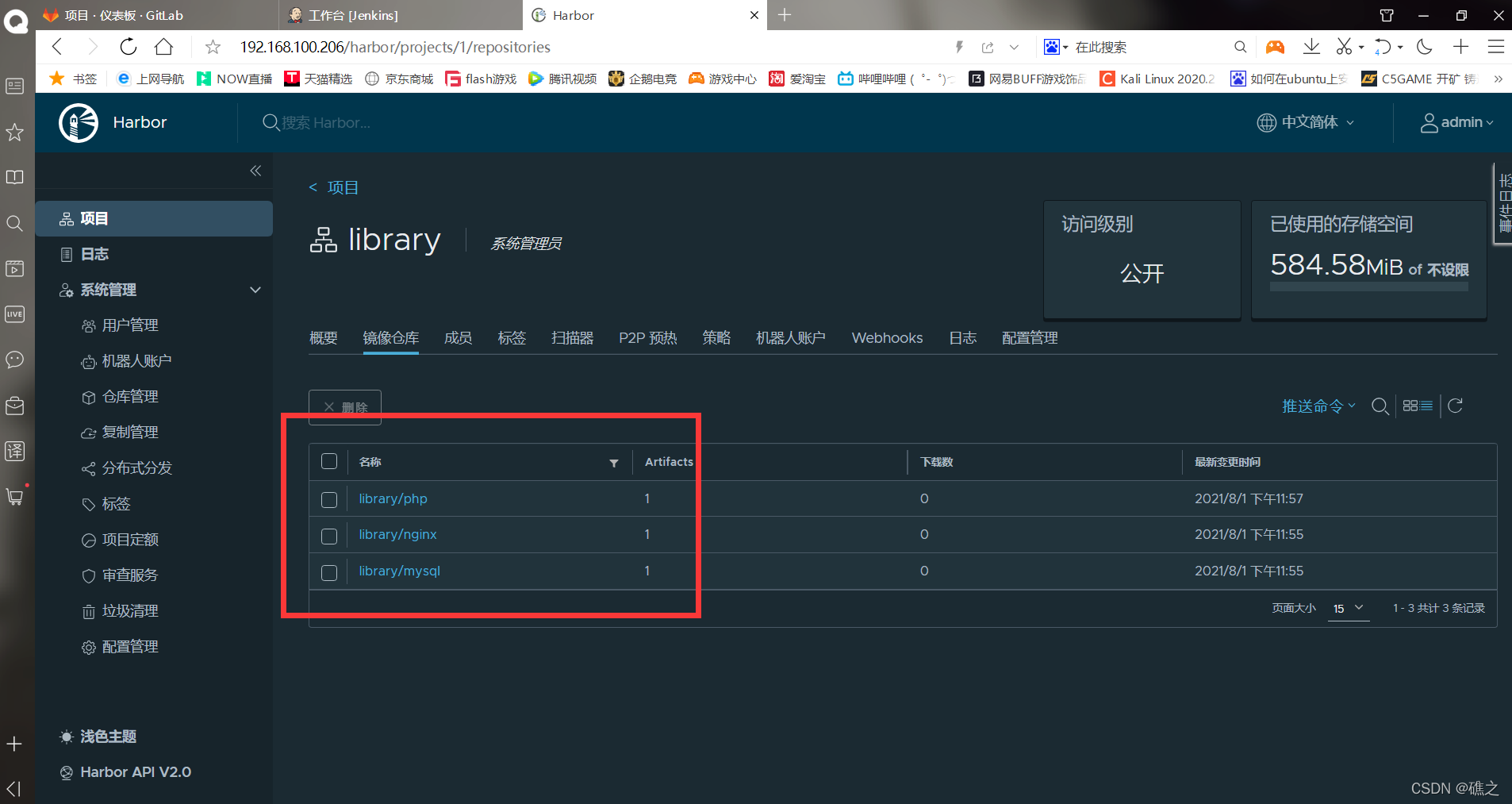Add item with sidebar plus icon
The width and height of the screenshot is (1512, 804).
14,744
